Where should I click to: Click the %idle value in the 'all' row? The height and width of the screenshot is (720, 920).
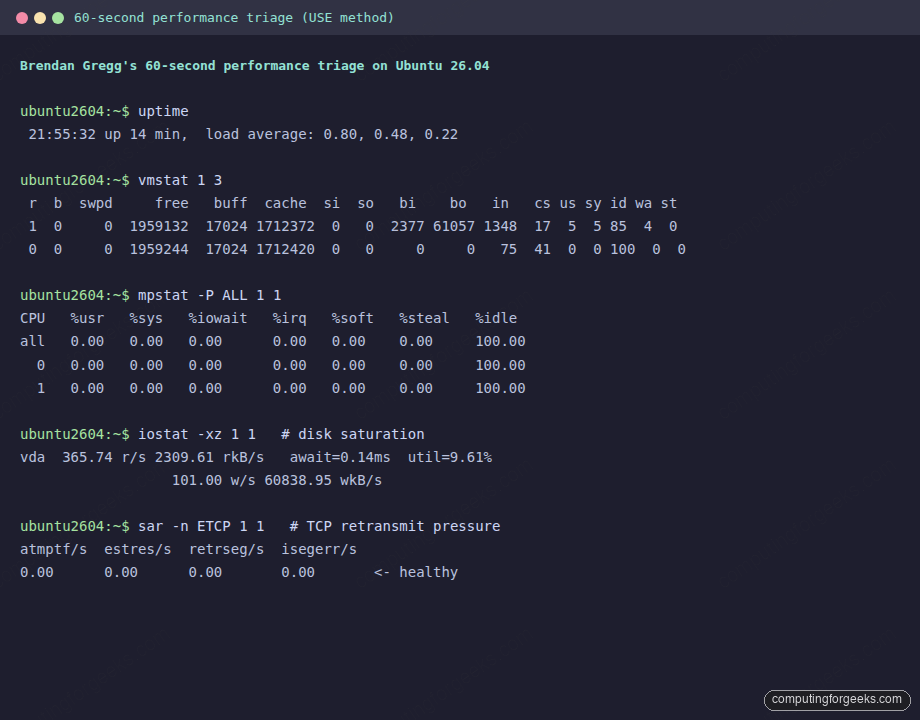(500, 342)
